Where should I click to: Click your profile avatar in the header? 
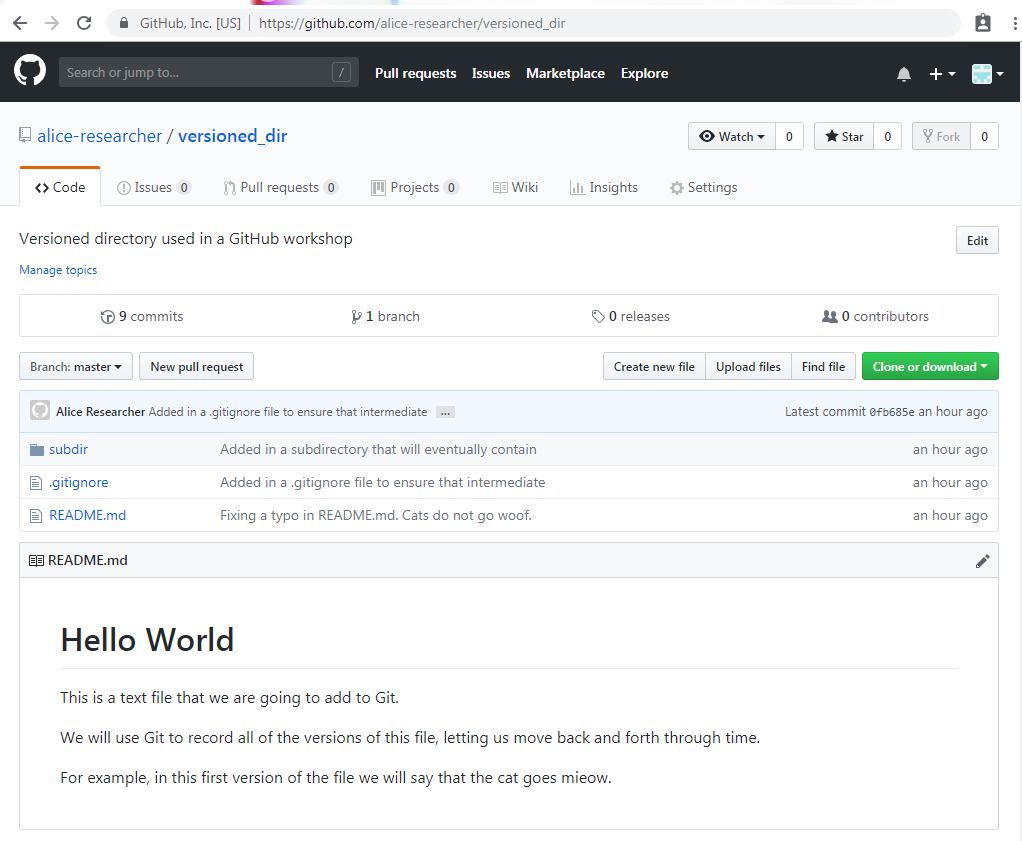[981, 73]
